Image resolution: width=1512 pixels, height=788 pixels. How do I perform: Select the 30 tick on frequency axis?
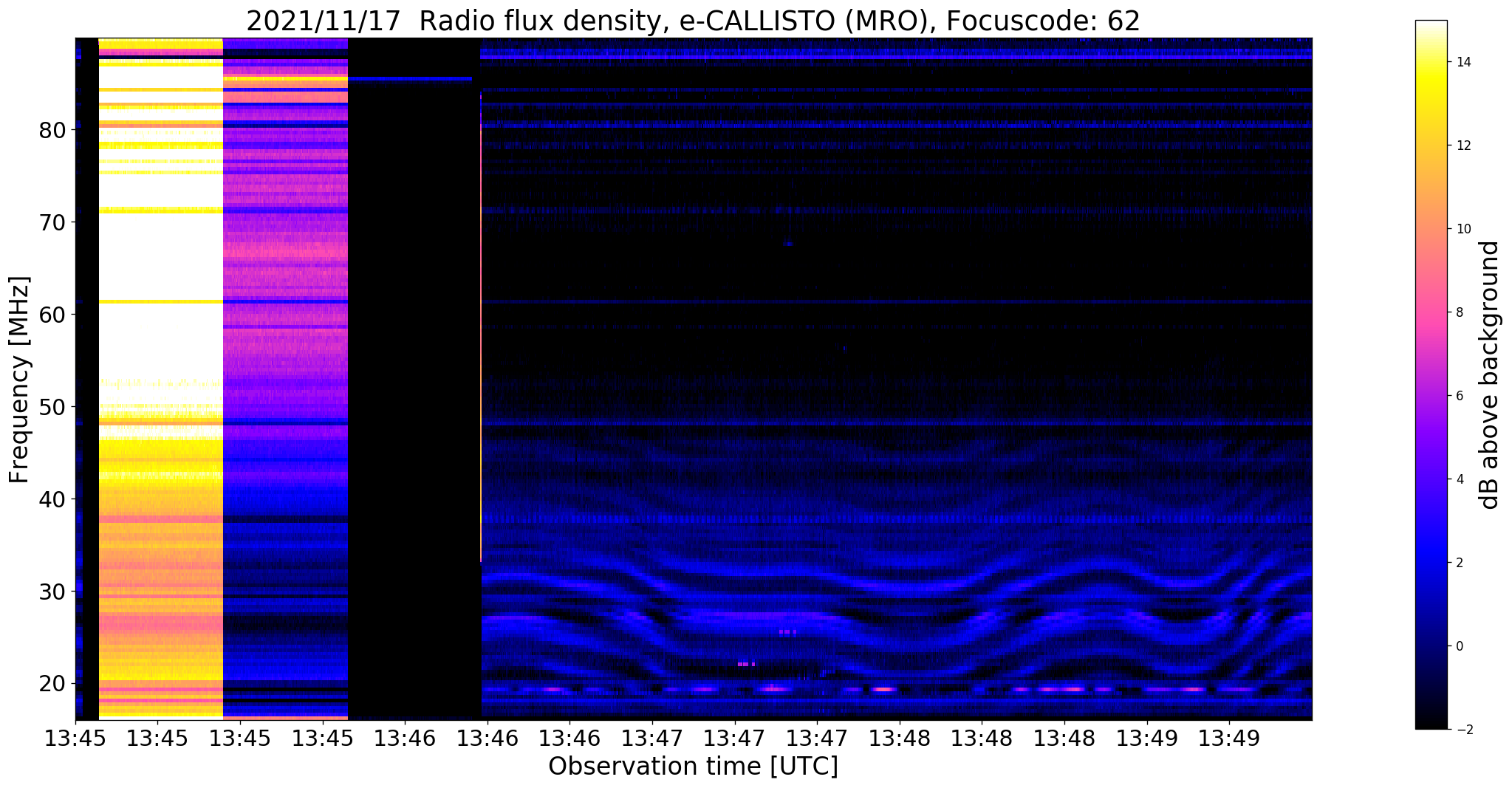[x=52, y=592]
